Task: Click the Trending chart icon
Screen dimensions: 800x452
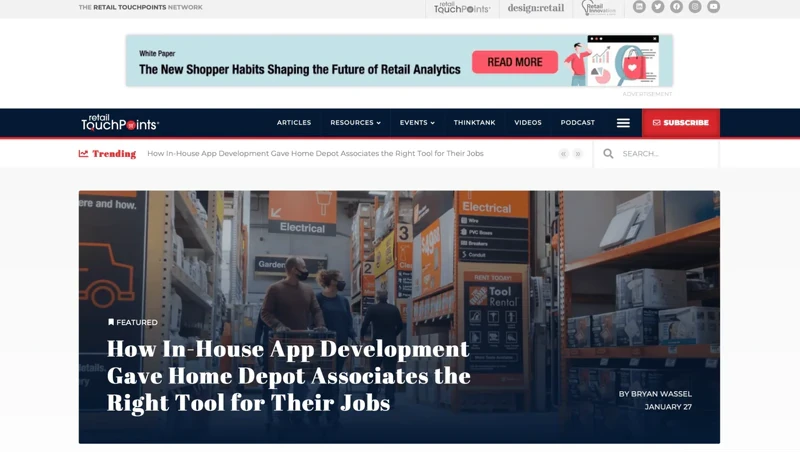Action: click(x=83, y=154)
